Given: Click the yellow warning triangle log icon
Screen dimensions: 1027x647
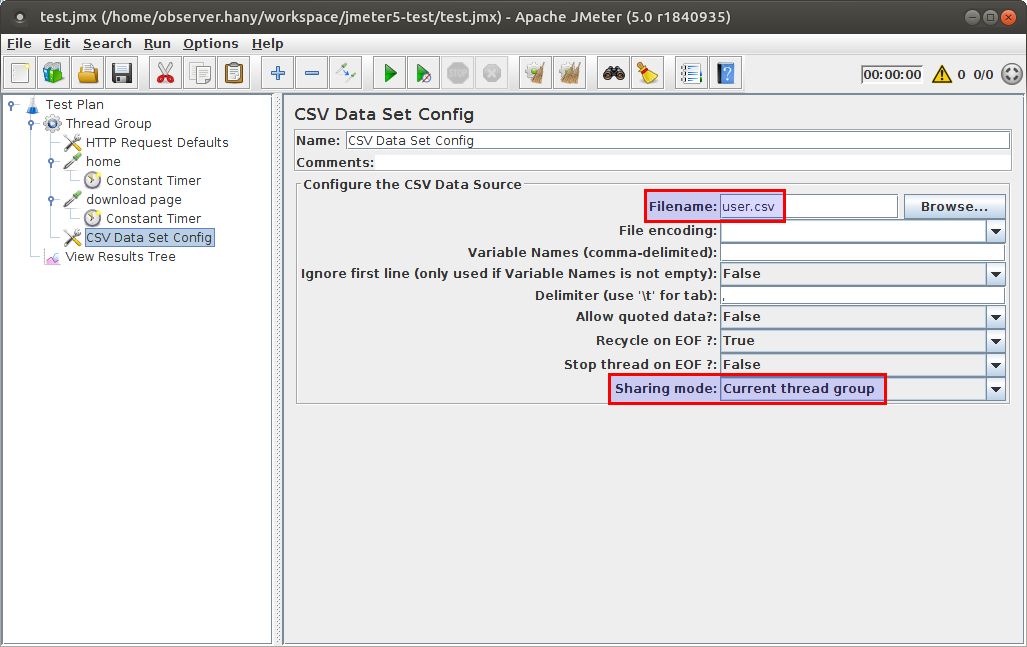Looking at the screenshot, I should click(941, 74).
